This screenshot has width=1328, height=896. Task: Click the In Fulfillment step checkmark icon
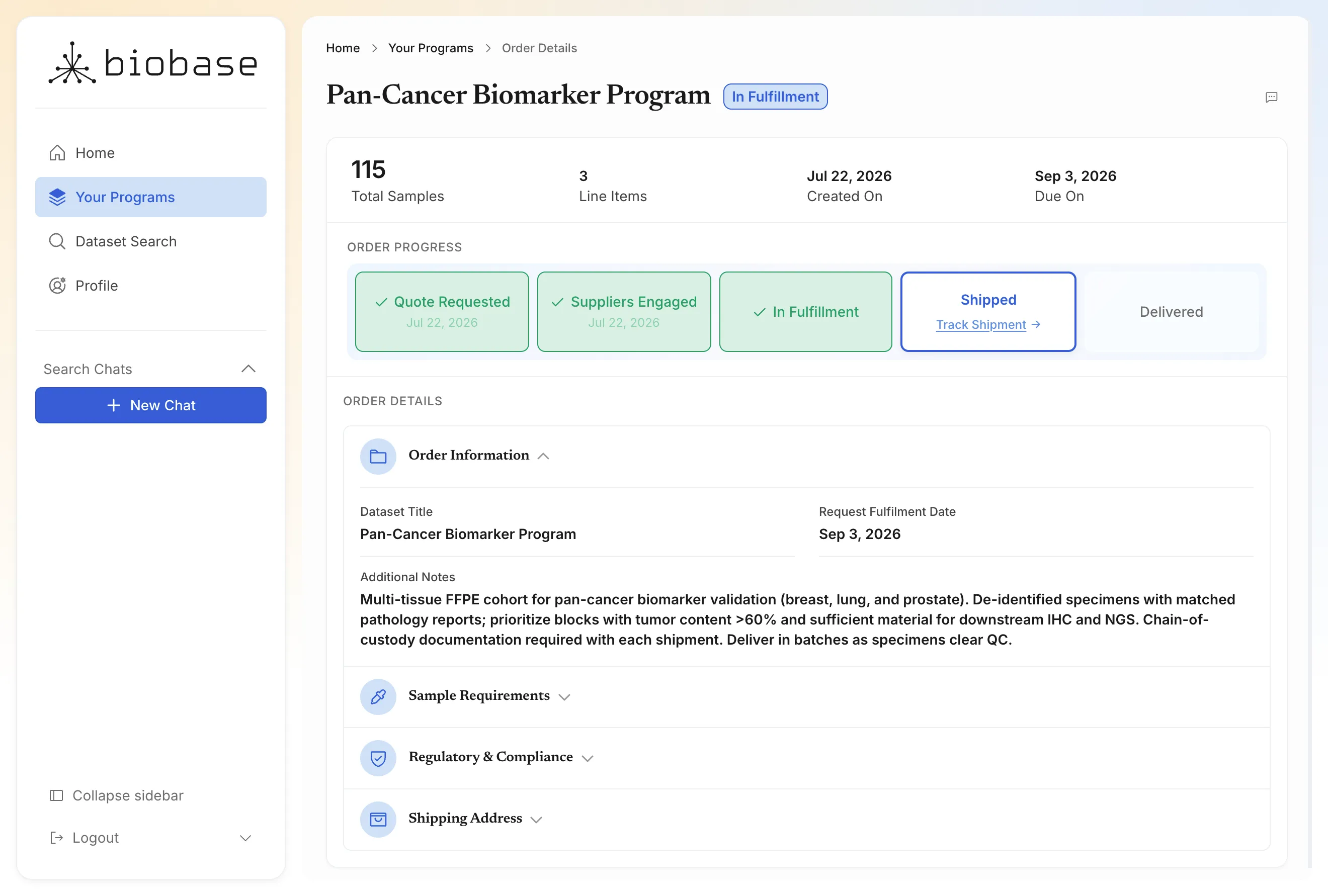760,312
